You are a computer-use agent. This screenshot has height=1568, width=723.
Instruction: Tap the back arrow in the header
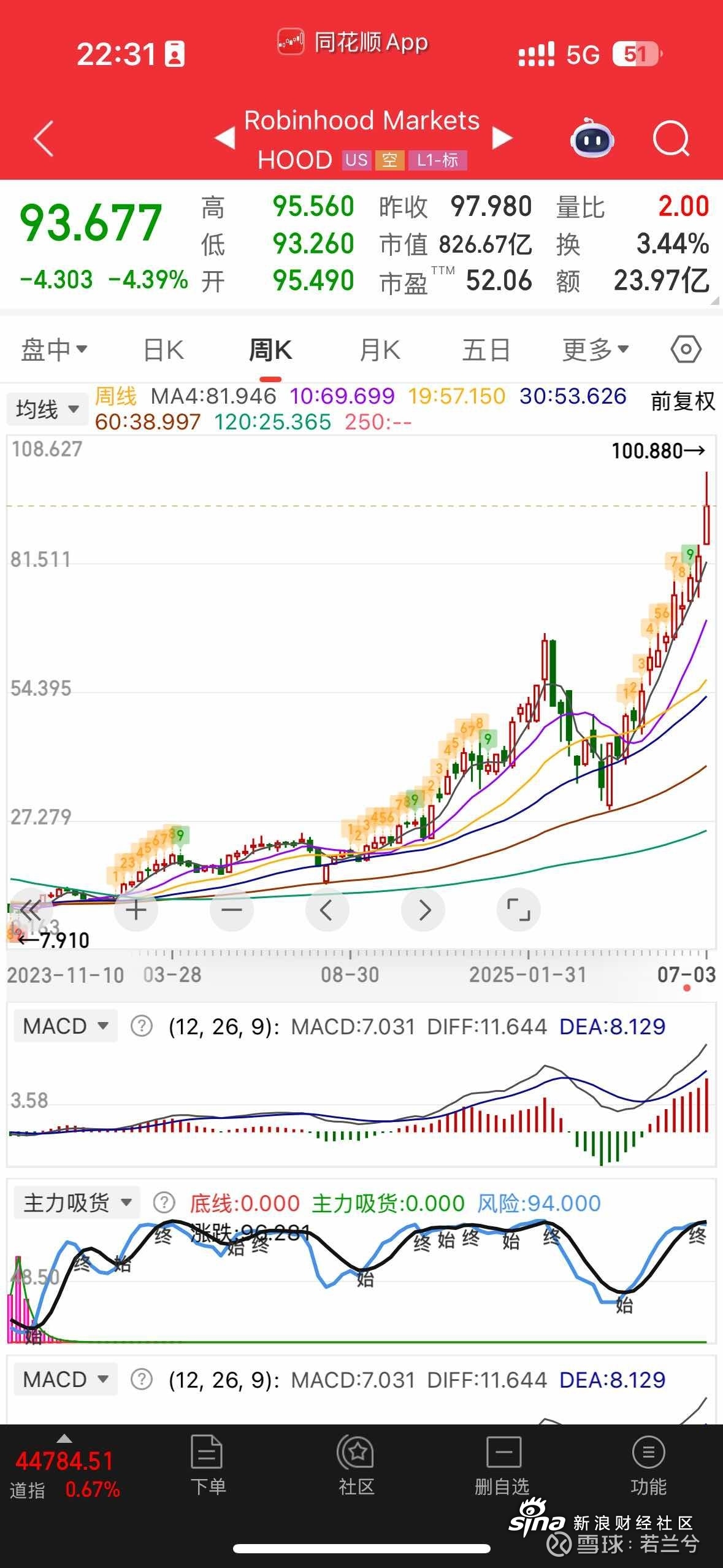tap(44, 139)
